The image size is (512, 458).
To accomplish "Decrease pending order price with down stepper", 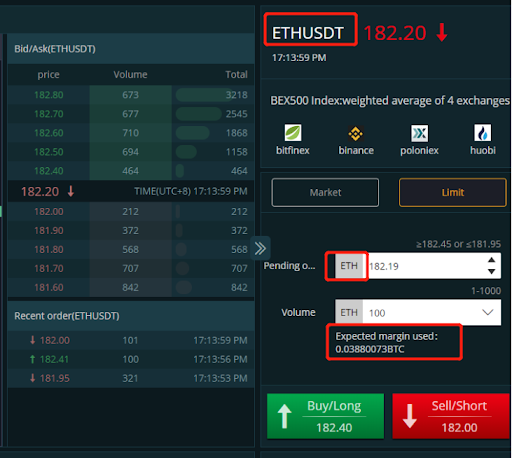I will [491, 271].
